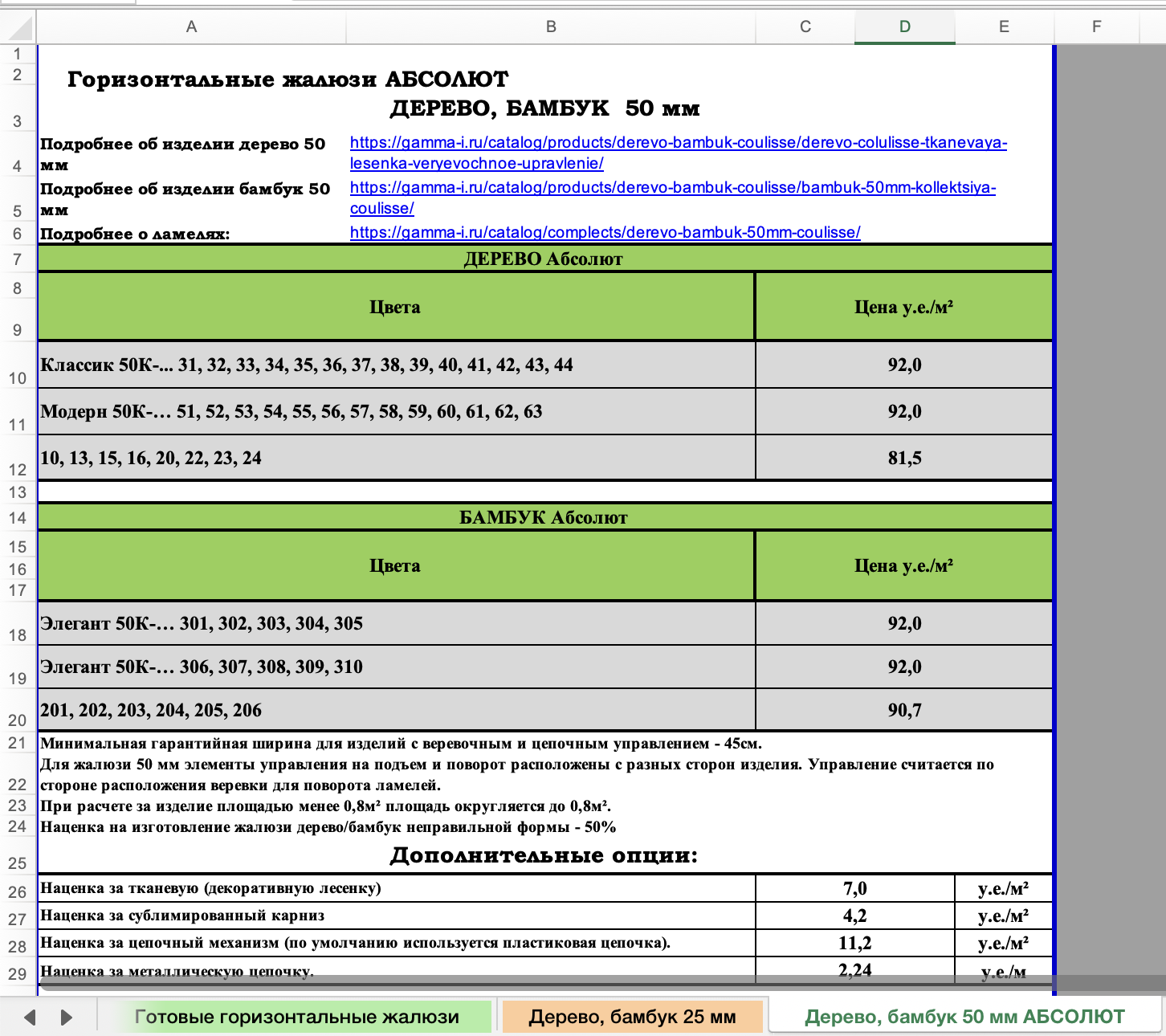Screen dimensions: 1166x1036
Task: Click the next sheet arrow icon
Action: (67, 1018)
